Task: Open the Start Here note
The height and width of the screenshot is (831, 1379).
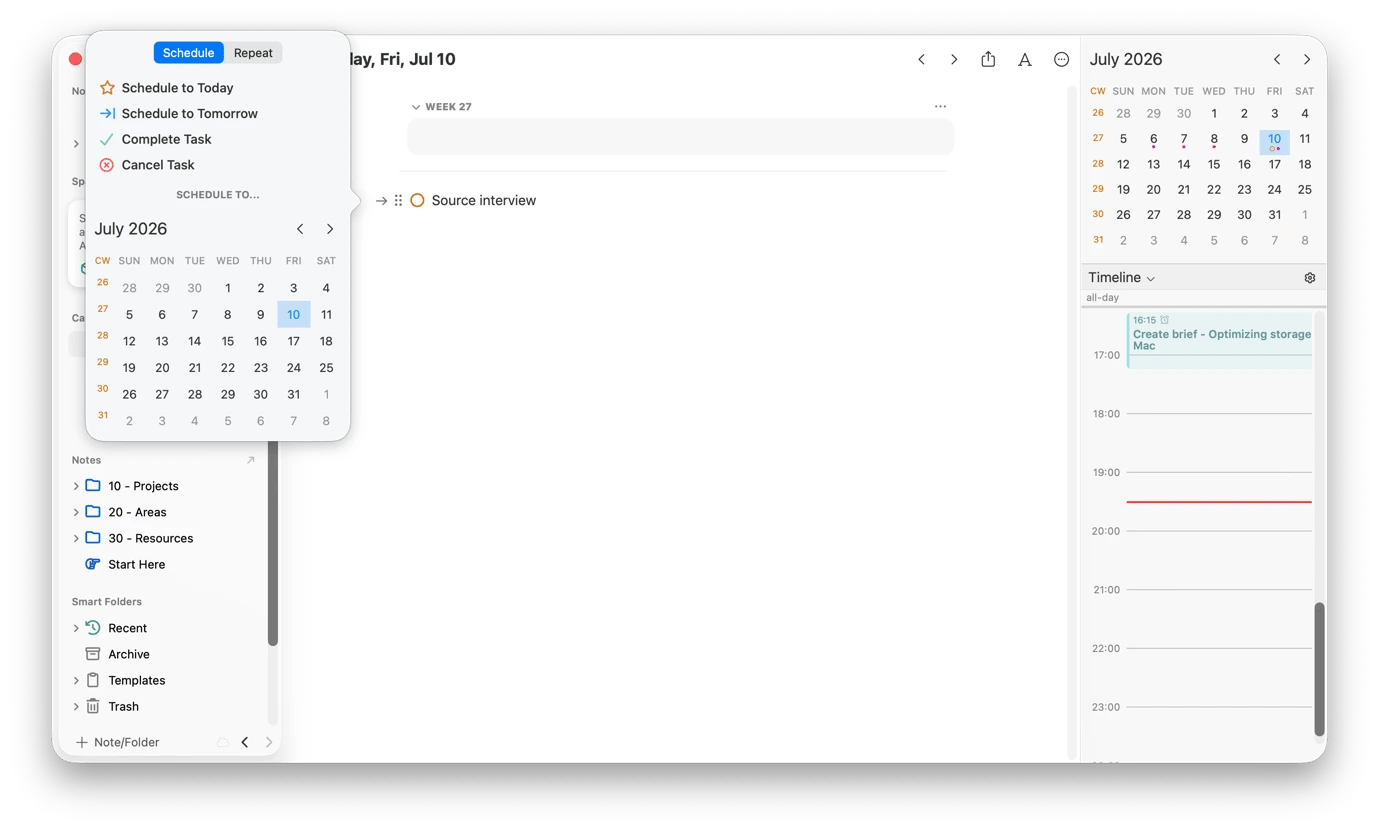Action: pos(137,564)
